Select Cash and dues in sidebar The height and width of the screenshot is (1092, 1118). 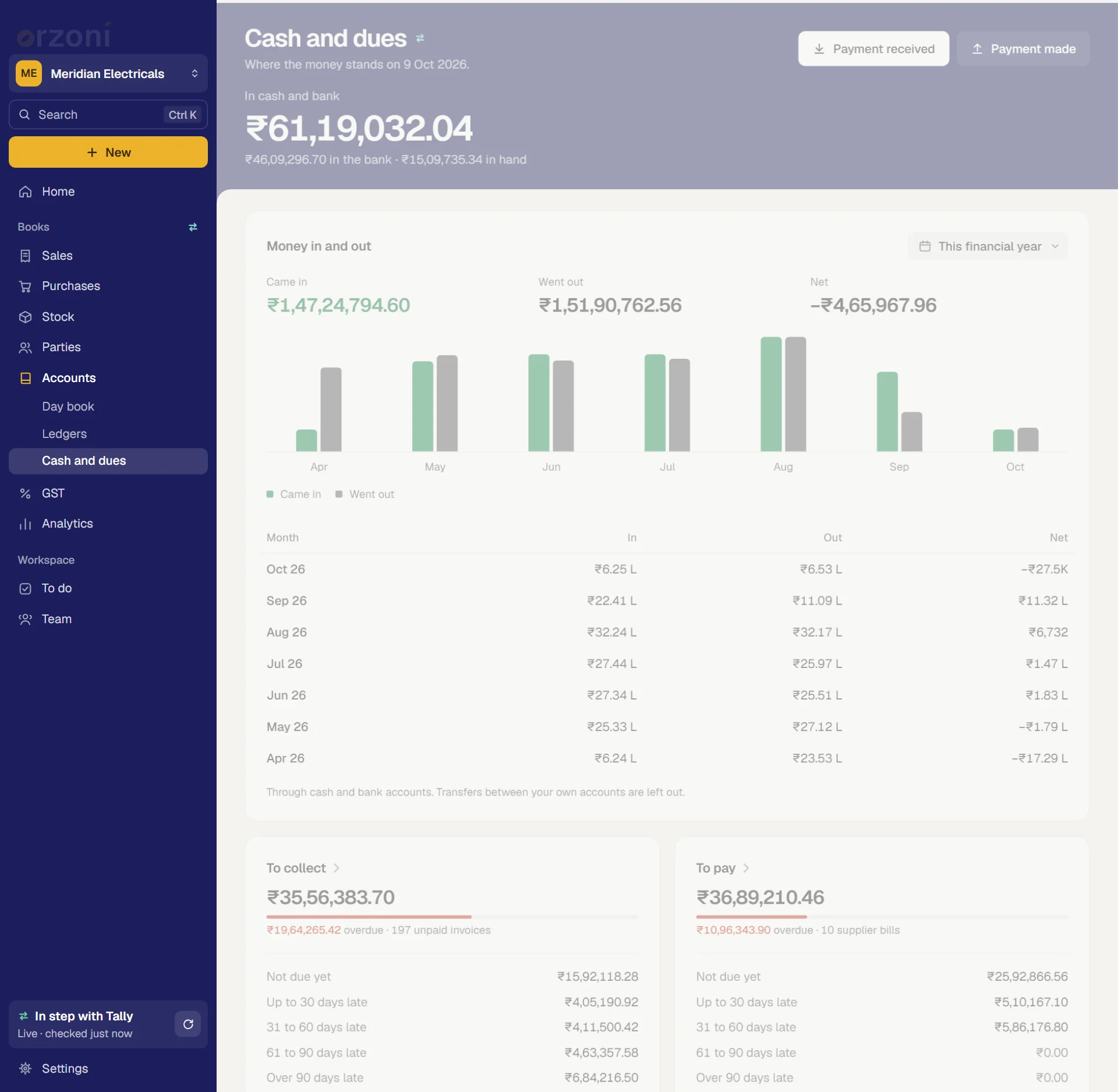pos(108,461)
